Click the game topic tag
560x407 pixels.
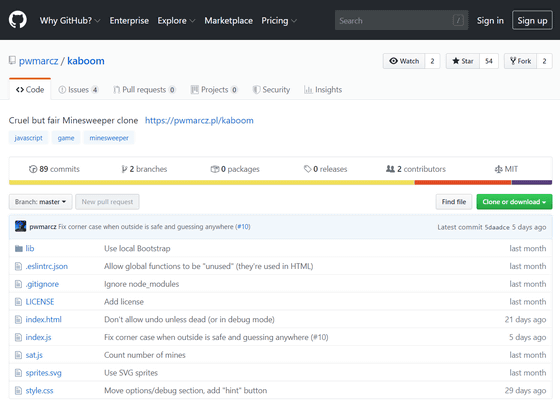[66, 138]
